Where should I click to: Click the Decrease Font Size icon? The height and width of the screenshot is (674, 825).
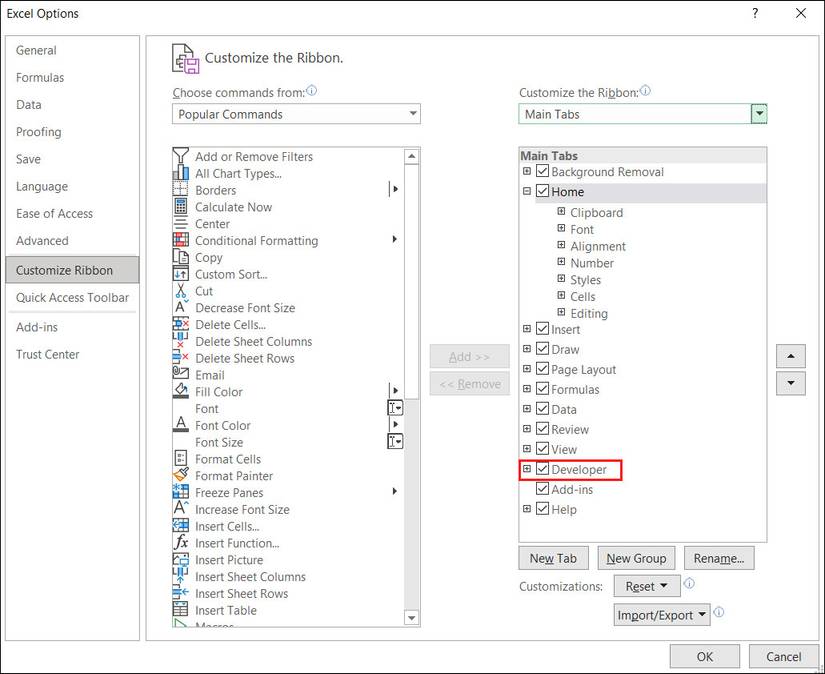(180, 307)
